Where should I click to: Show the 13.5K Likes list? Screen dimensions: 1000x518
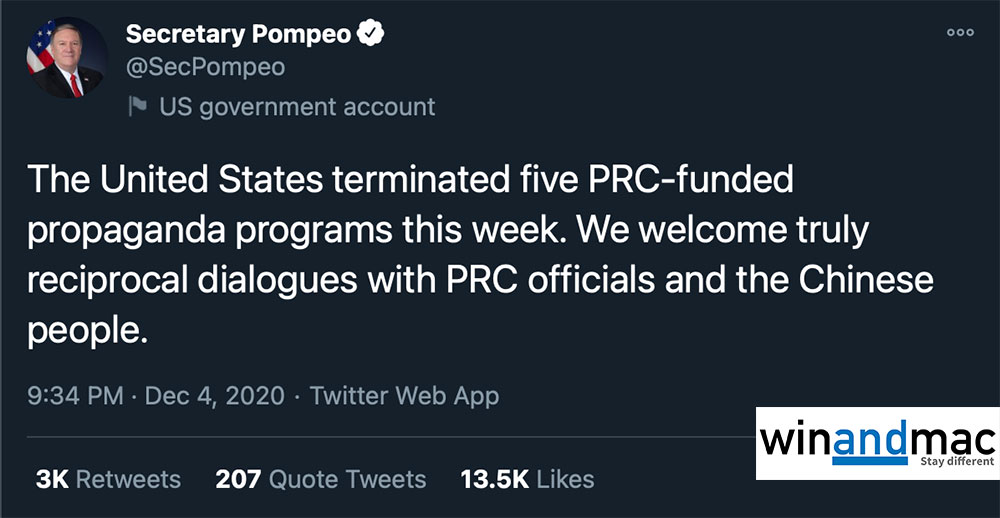pos(527,479)
